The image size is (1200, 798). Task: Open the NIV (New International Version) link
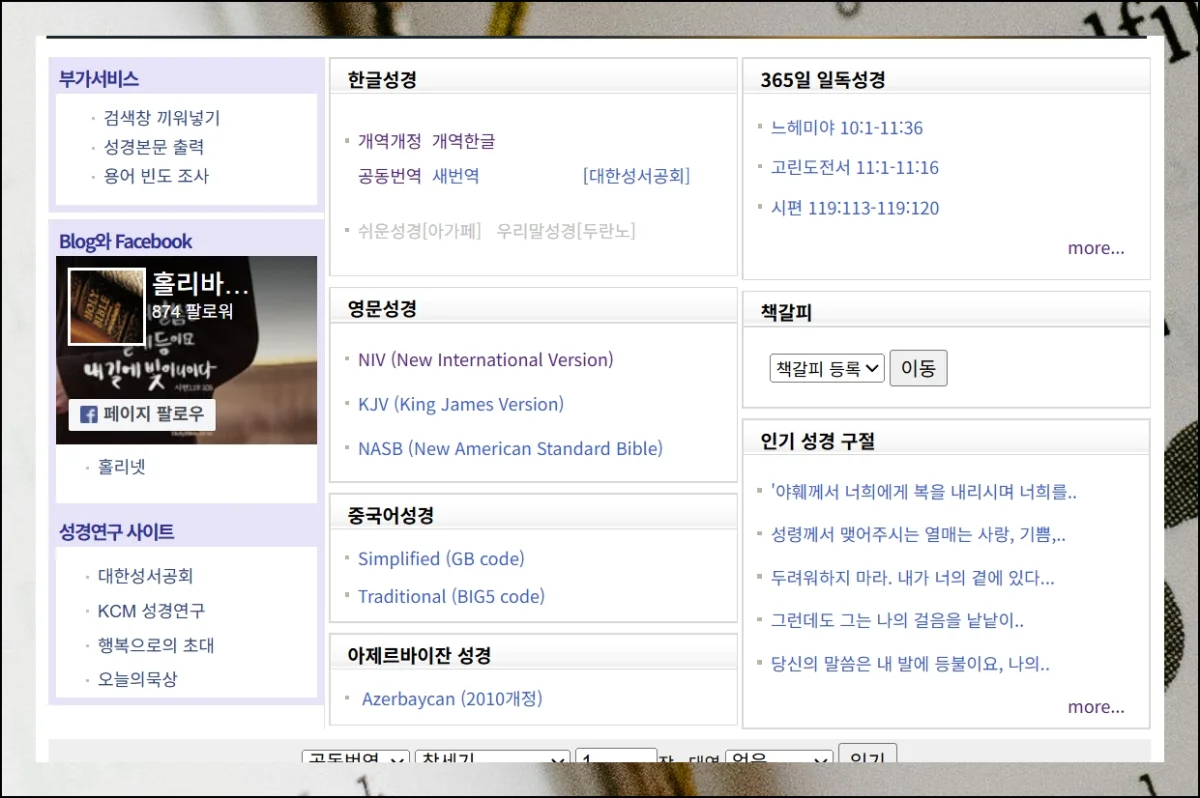485,360
